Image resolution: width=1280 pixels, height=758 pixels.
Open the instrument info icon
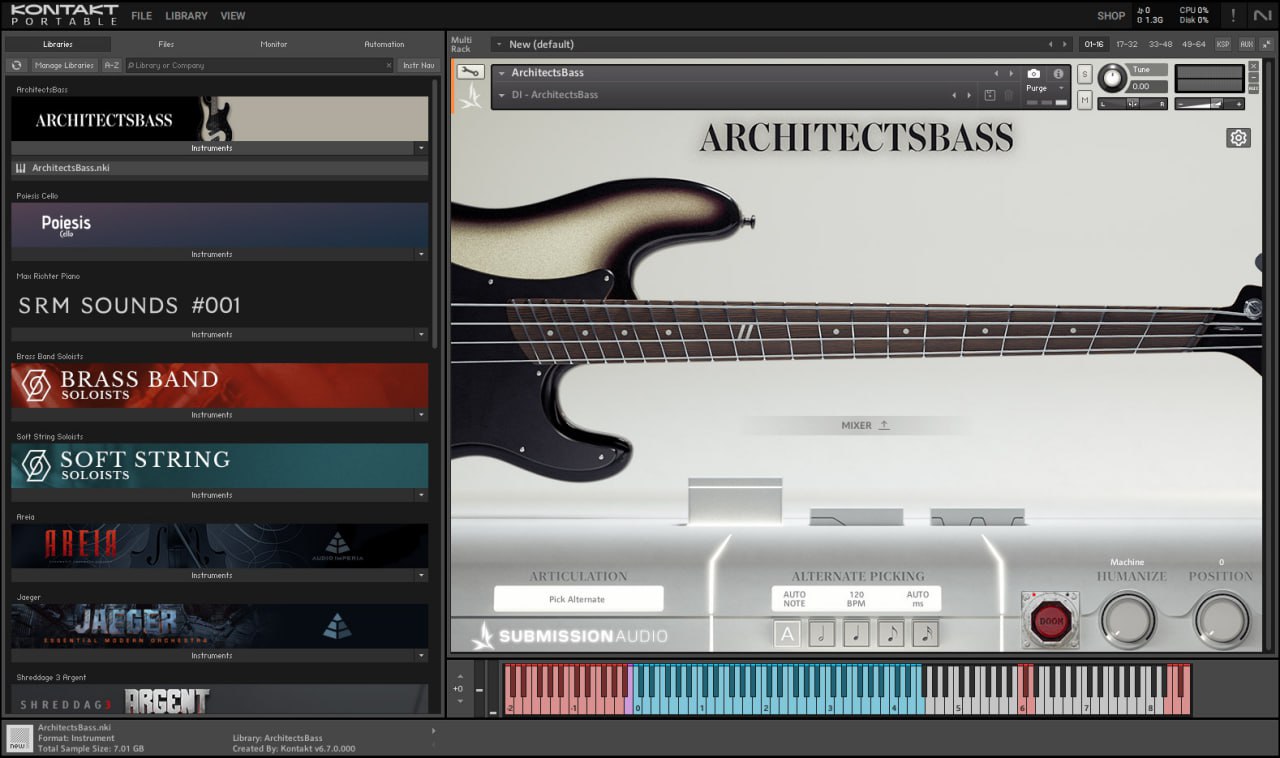(1058, 74)
